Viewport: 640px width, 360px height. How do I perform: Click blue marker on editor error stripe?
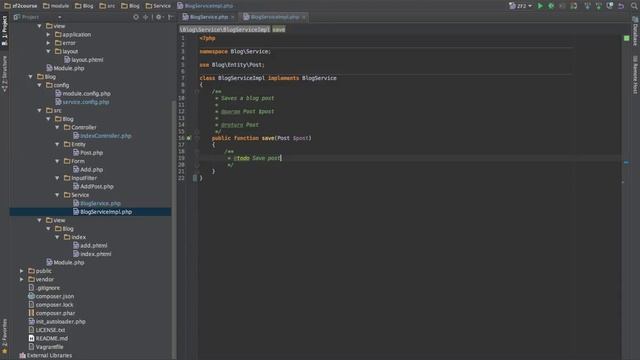pos(627,162)
